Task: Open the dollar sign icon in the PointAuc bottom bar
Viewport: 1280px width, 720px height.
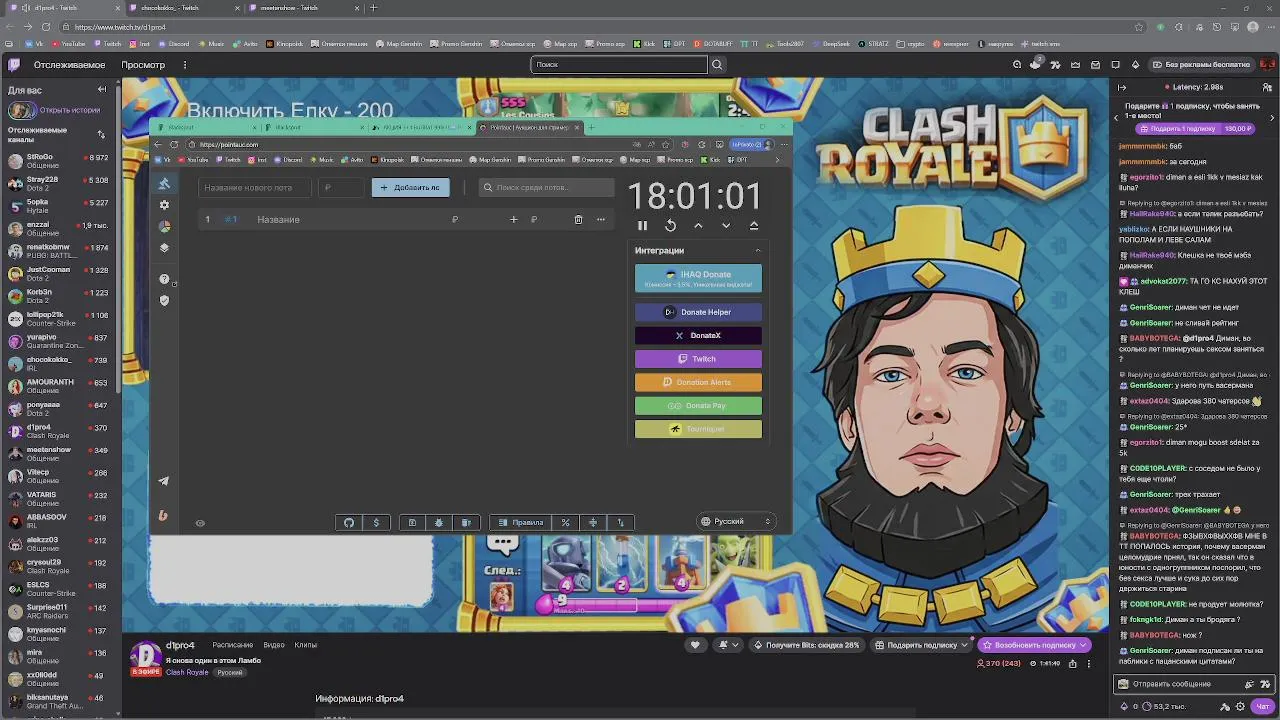Action: [376, 522]
